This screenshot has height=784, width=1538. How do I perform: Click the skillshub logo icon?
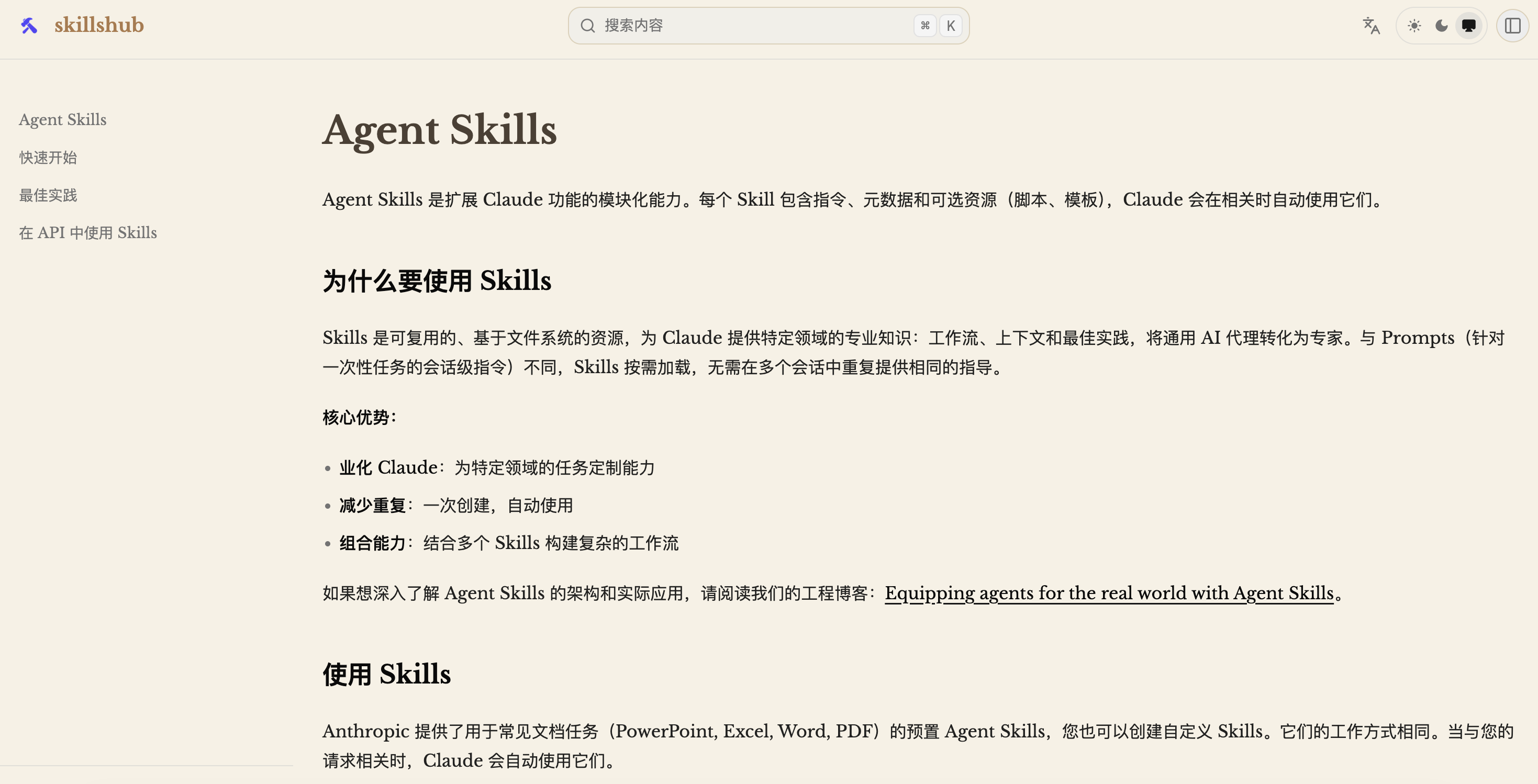(x=28, y=25)
